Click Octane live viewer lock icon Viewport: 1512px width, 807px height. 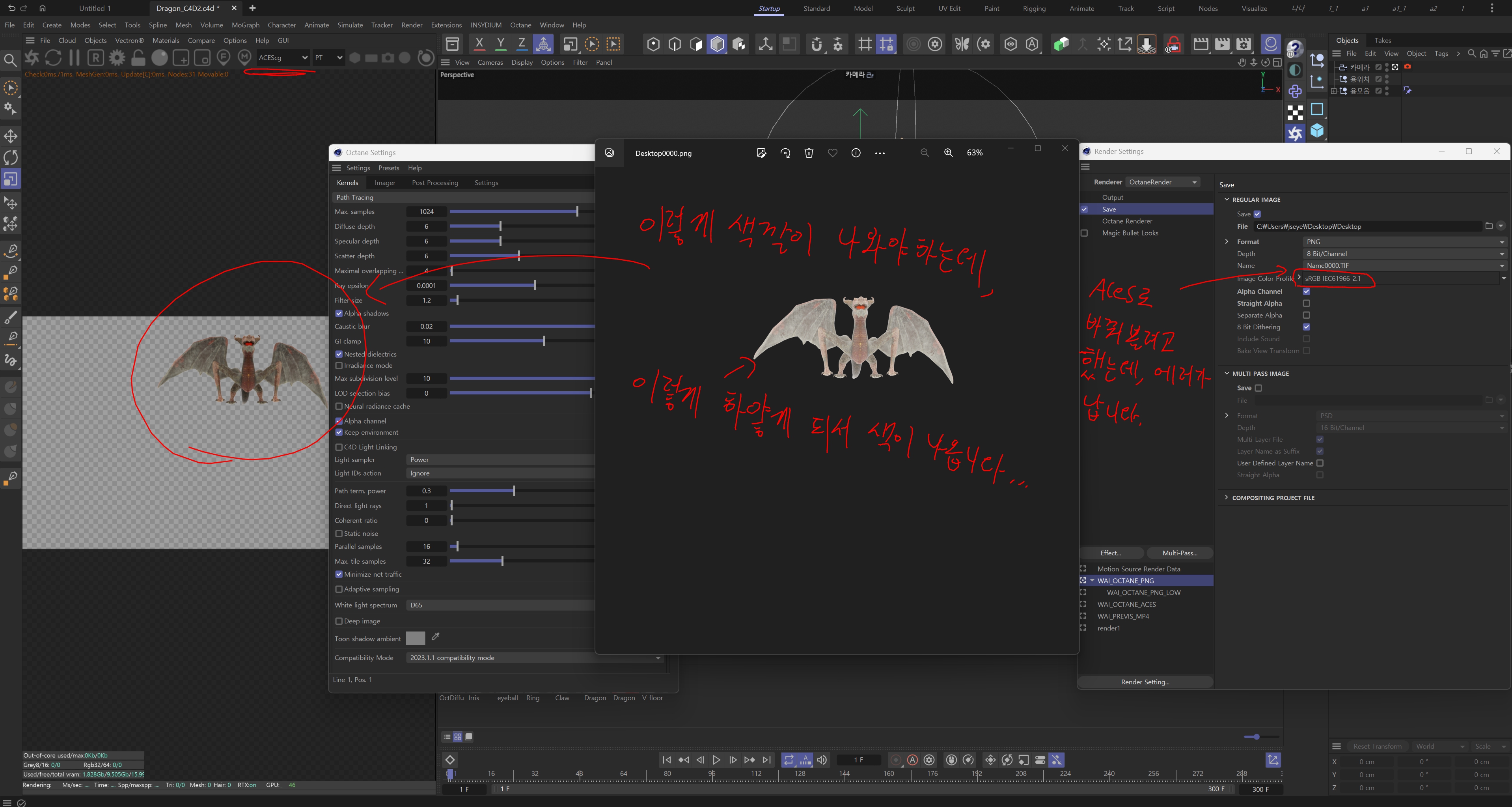coord(138,58)
